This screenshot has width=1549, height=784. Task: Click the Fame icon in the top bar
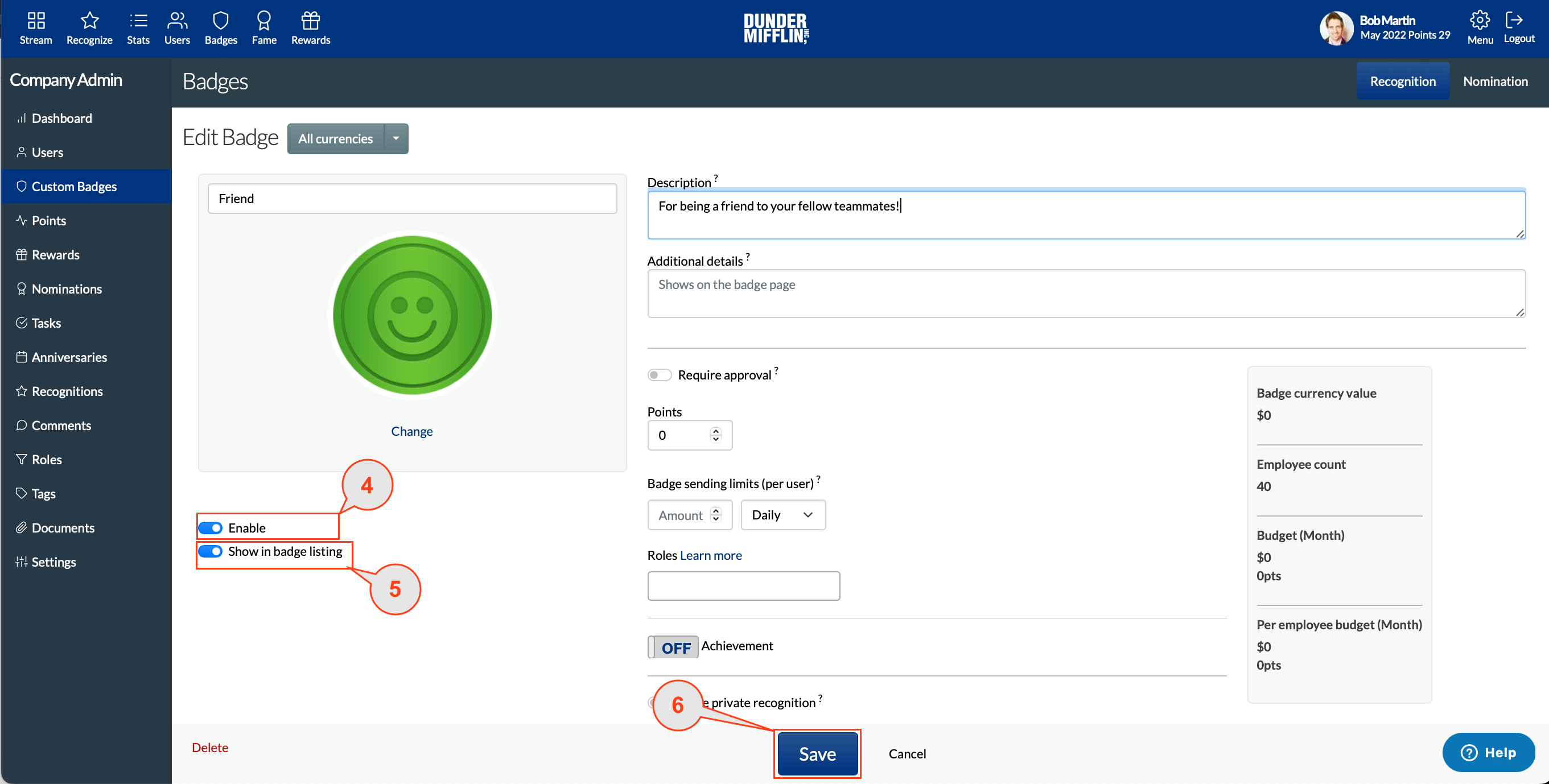tap(263, 27)
